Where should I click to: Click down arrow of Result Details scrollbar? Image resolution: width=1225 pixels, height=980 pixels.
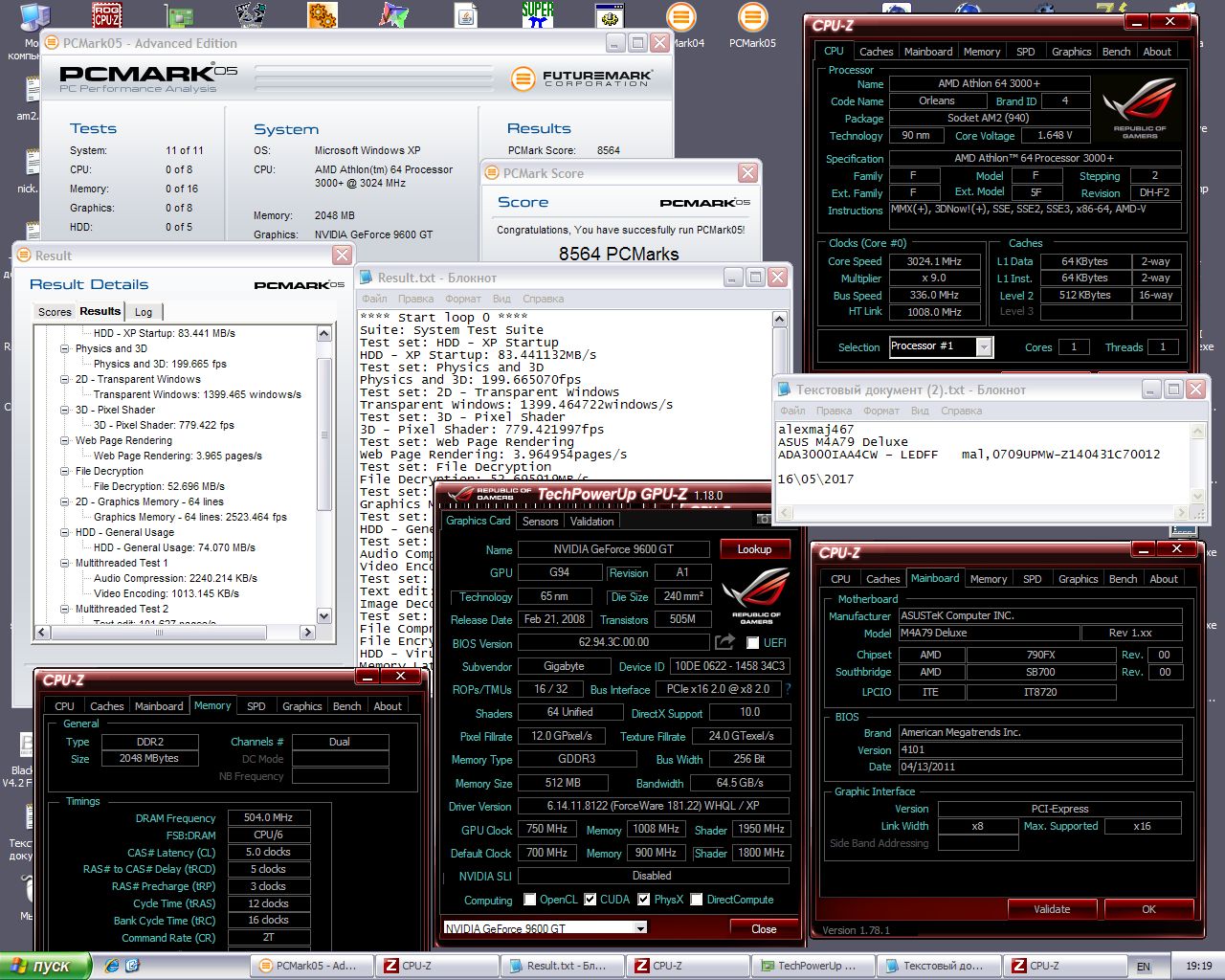324,615
